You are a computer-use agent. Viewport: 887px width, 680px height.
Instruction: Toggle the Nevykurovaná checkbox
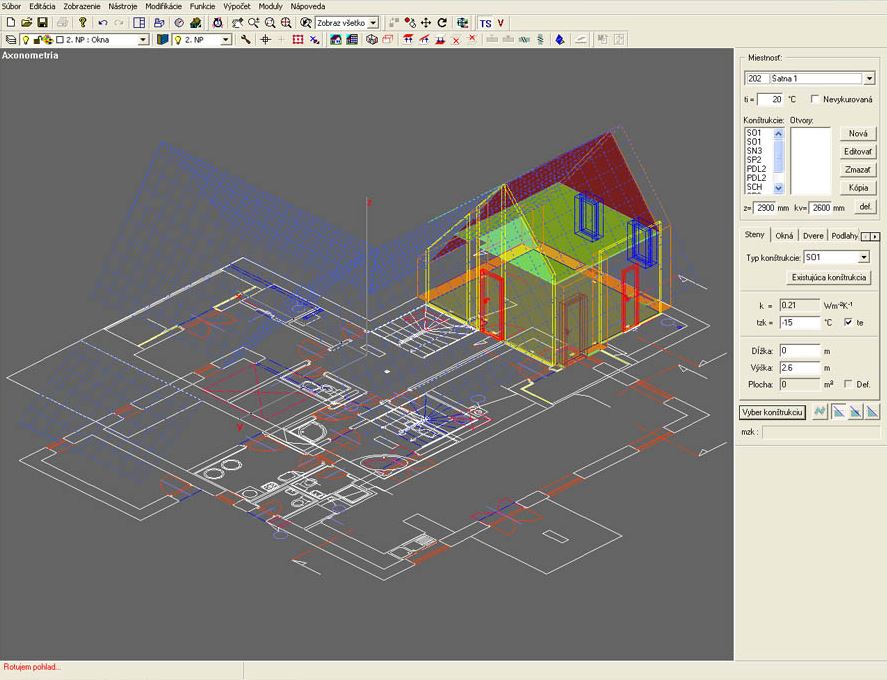[816, 99]
